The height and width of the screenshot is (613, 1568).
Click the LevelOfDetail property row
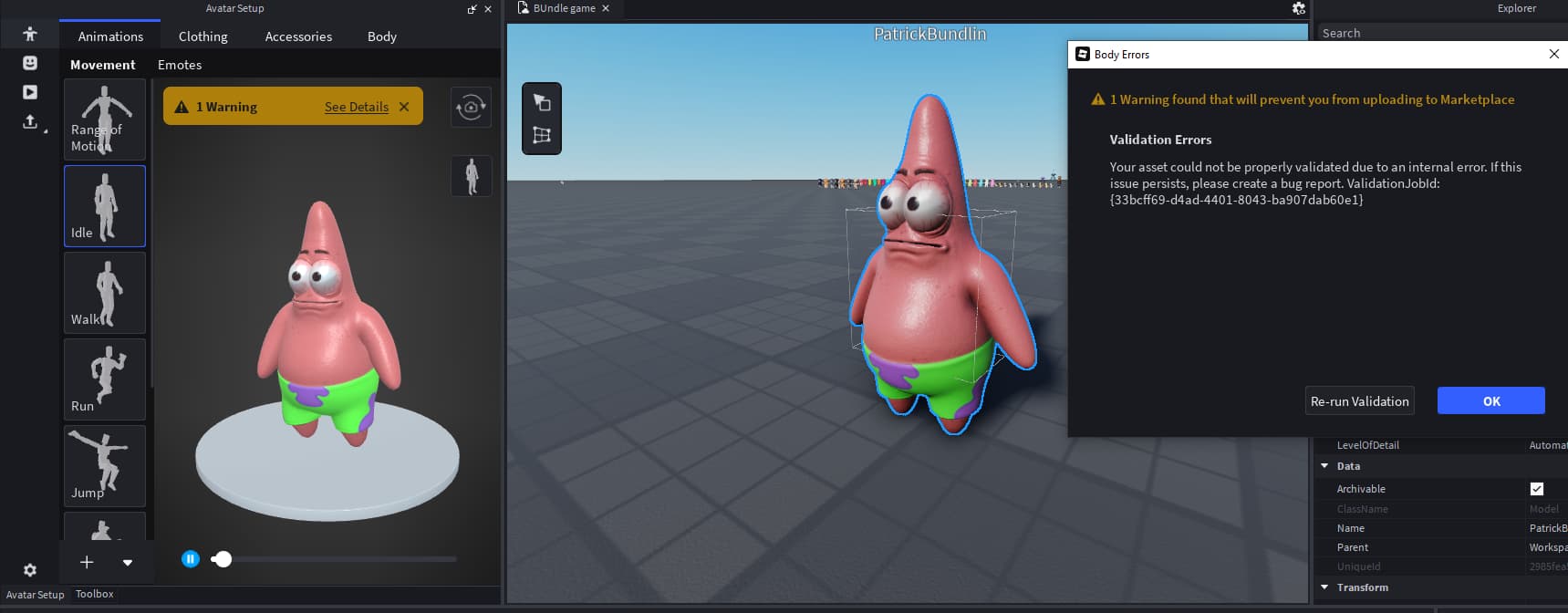click(x=1441, y=445)
